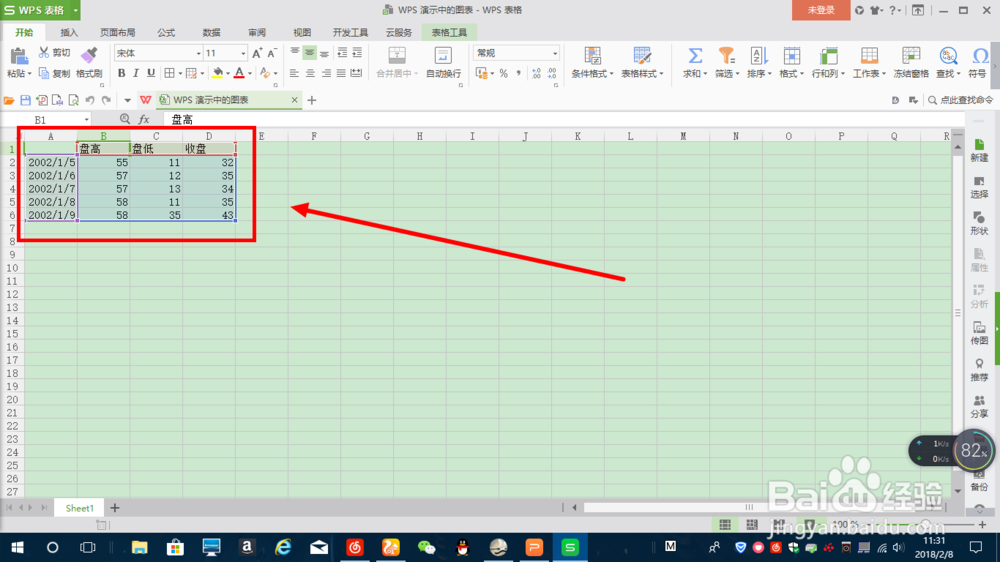1000x562 pixels.
Task: Click the Not Logged In (未登录) button
Action: tap(821, 10)
